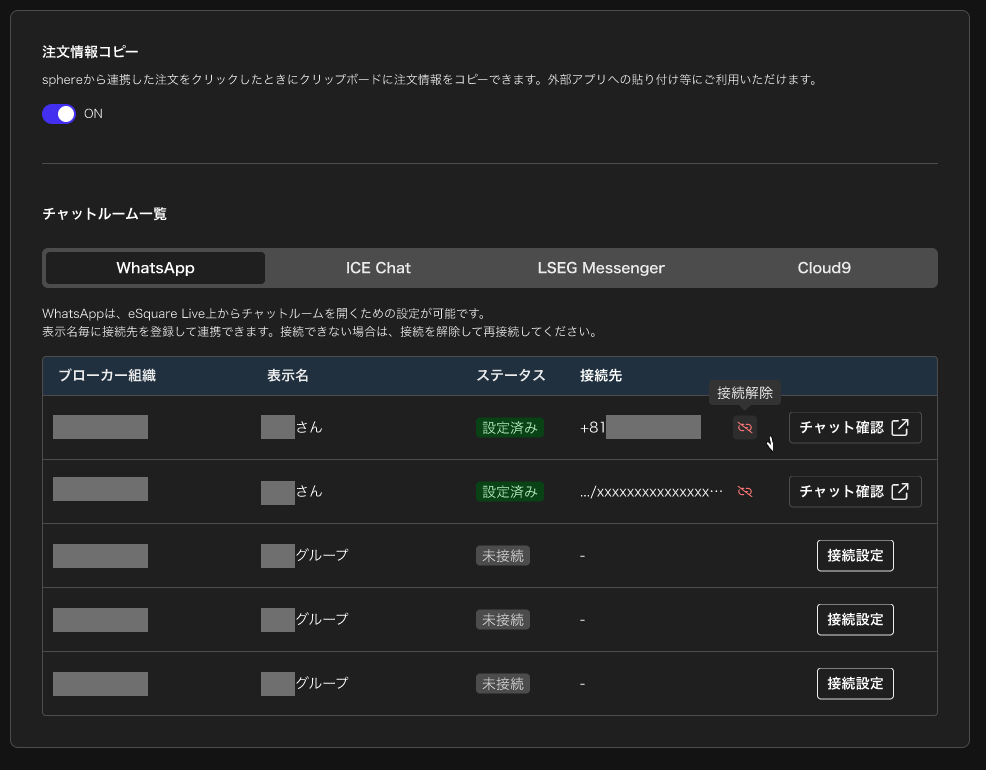Click the 接続解除 tooltip label
The width and height of the screenshot is (986, 770).
[x=745, y=393]
